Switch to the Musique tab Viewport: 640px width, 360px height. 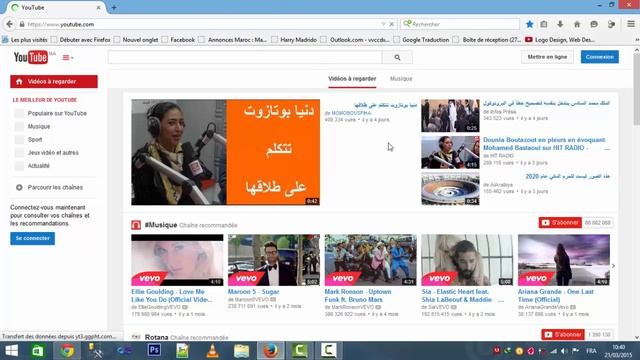(401, 79)
